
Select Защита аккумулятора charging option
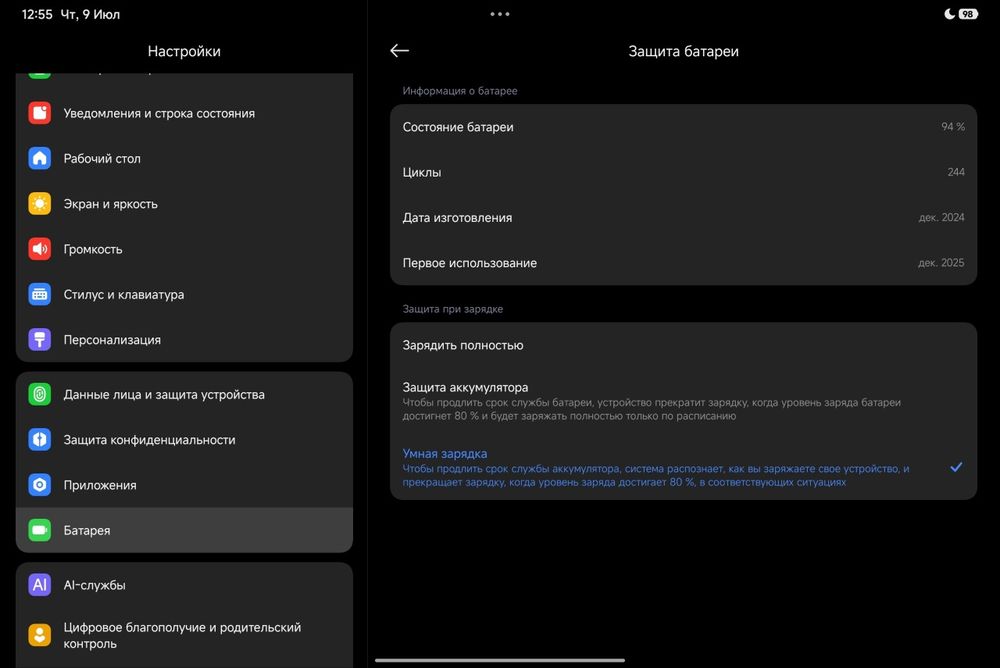tap(683, 401)
